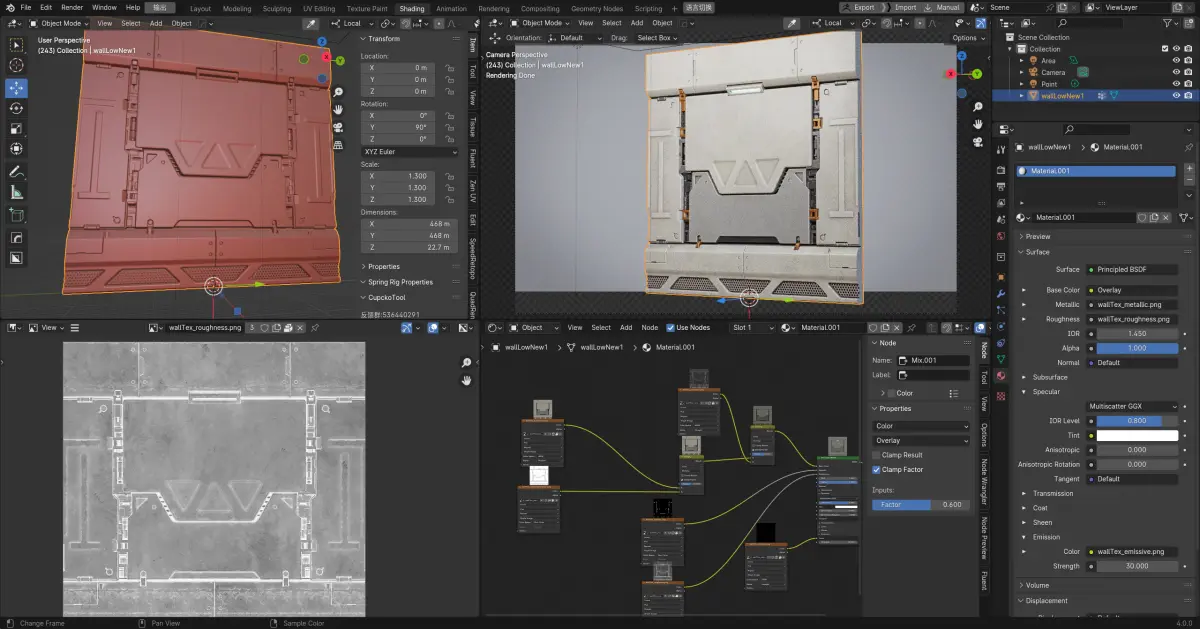Expand the Subsurface section
Image resolution: width=1200 pixels, height=629 pixels.
[x=1050, y=377]
